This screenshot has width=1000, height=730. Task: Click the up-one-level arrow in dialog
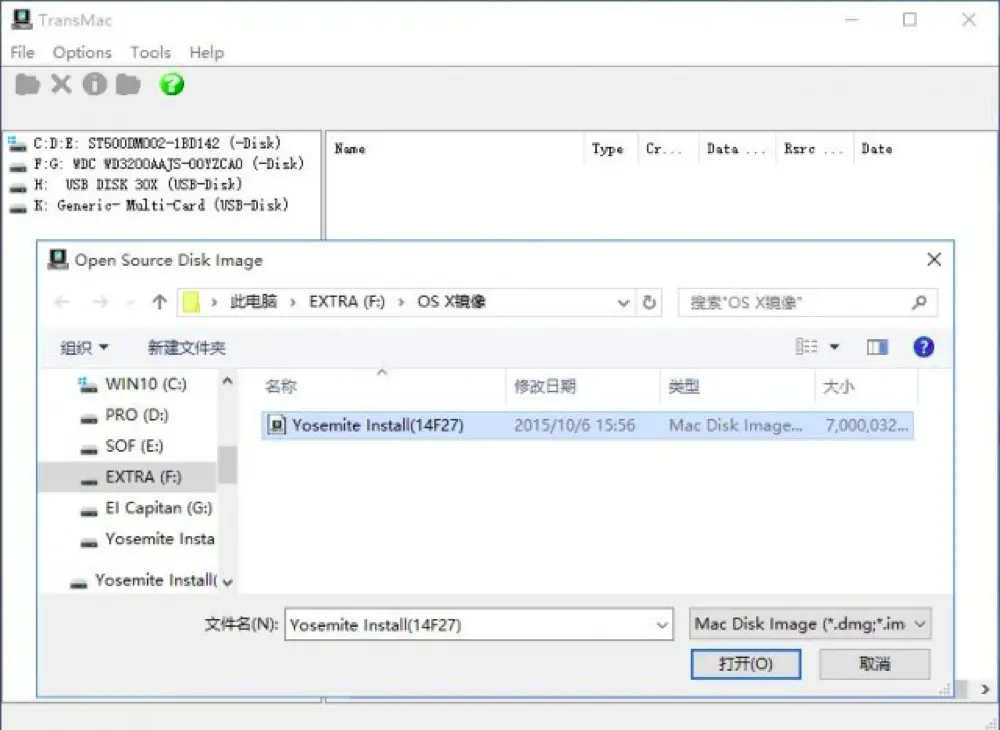coord(159,302)
